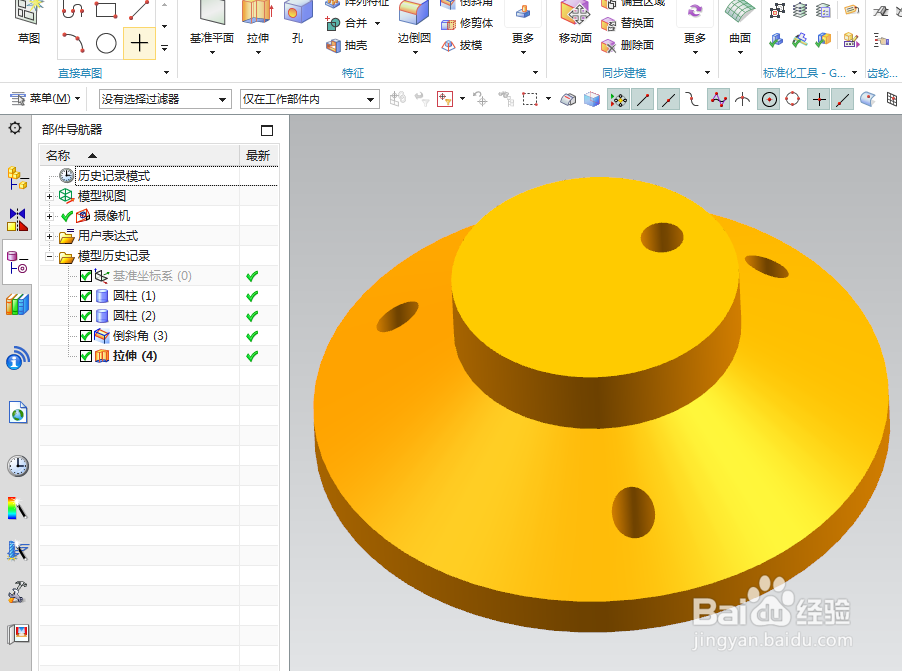Click the front hole in the flange
Screen dimensions: 902x671
click(633, 512)
